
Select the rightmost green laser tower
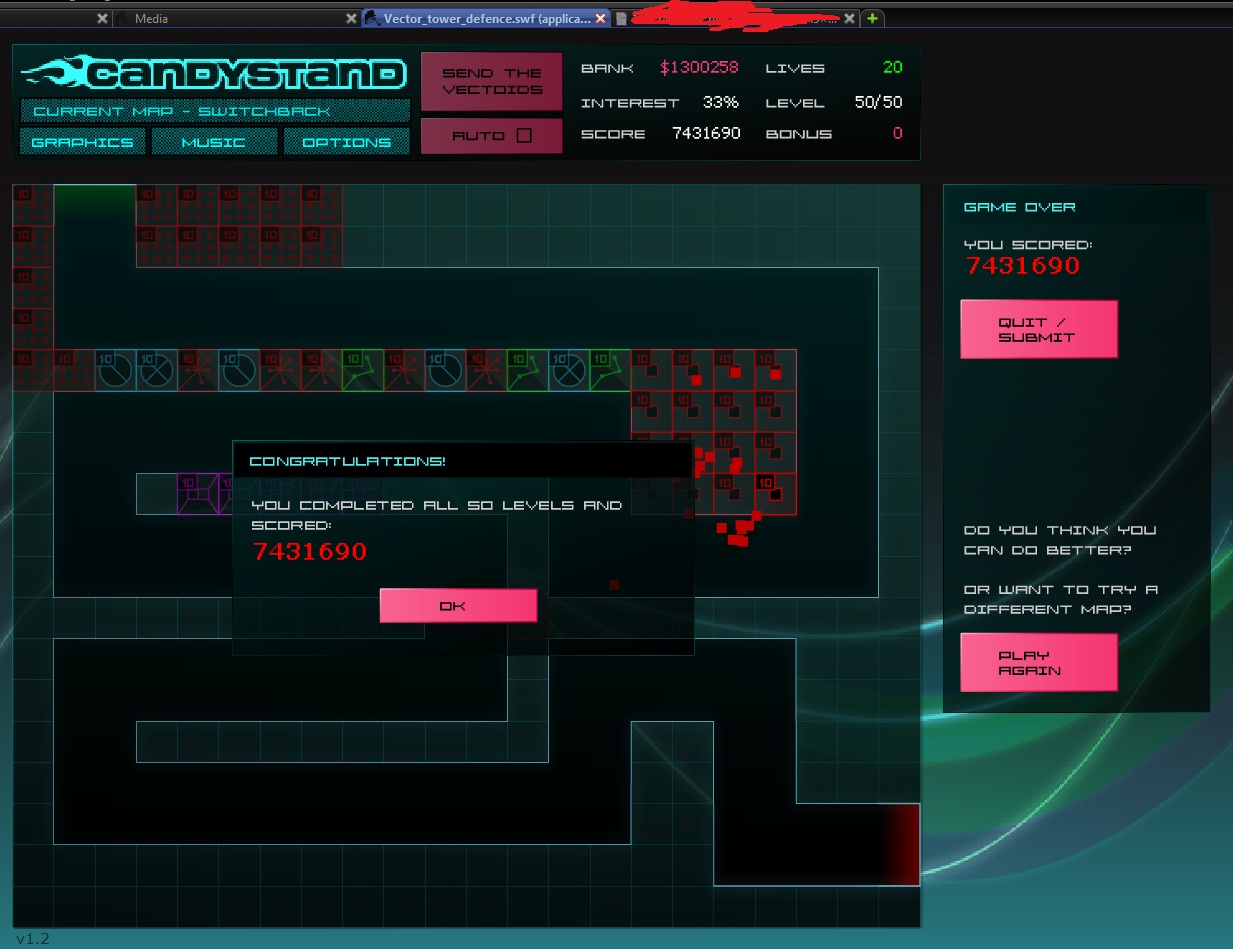pyautogui.click(x=609, y=370)
